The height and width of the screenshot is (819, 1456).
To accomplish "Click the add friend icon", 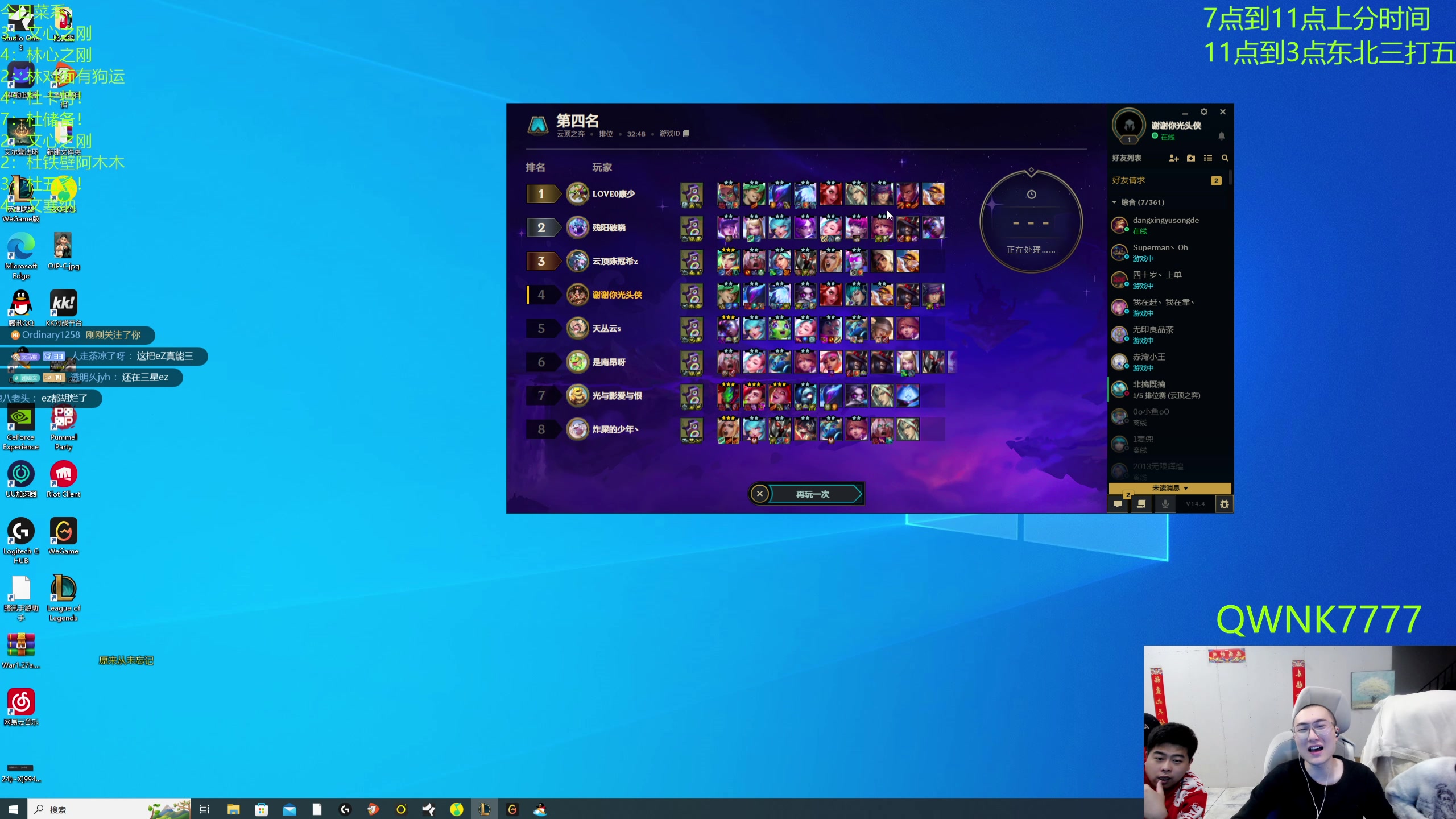I will pyautogui.click(x=1173, y=158).
